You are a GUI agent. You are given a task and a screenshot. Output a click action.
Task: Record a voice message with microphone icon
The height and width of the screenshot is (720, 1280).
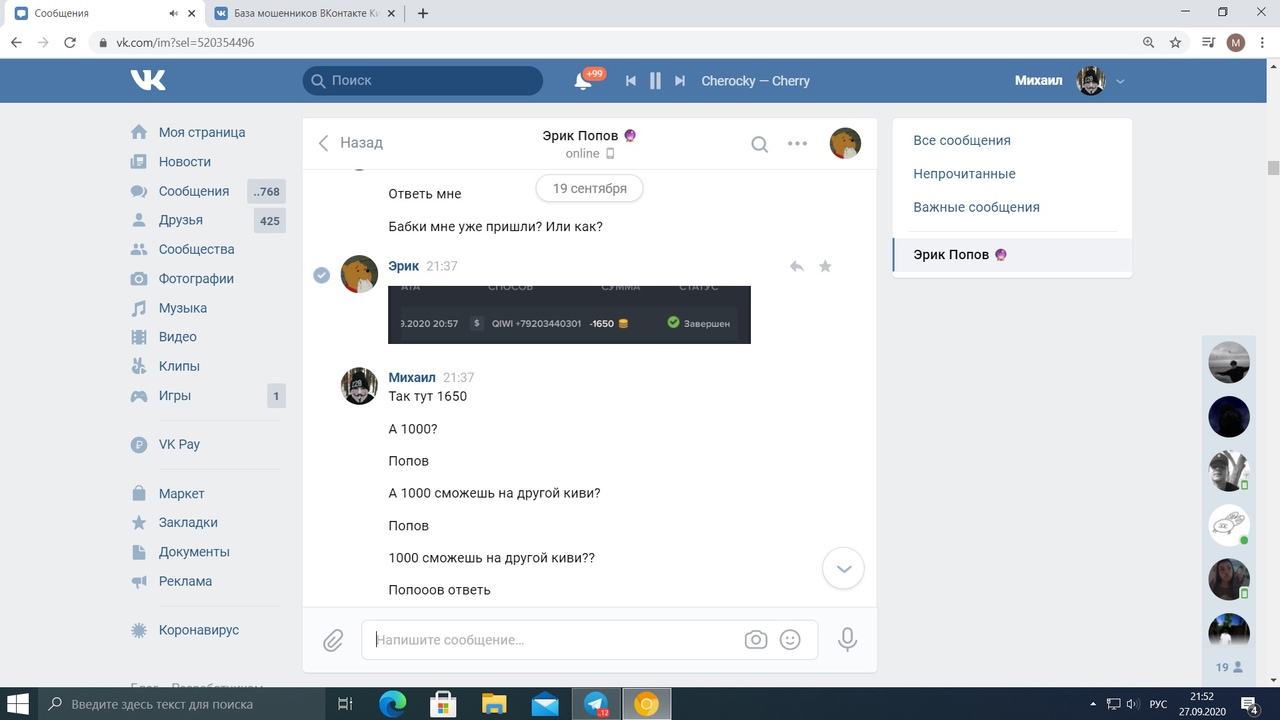click(847, 640)
